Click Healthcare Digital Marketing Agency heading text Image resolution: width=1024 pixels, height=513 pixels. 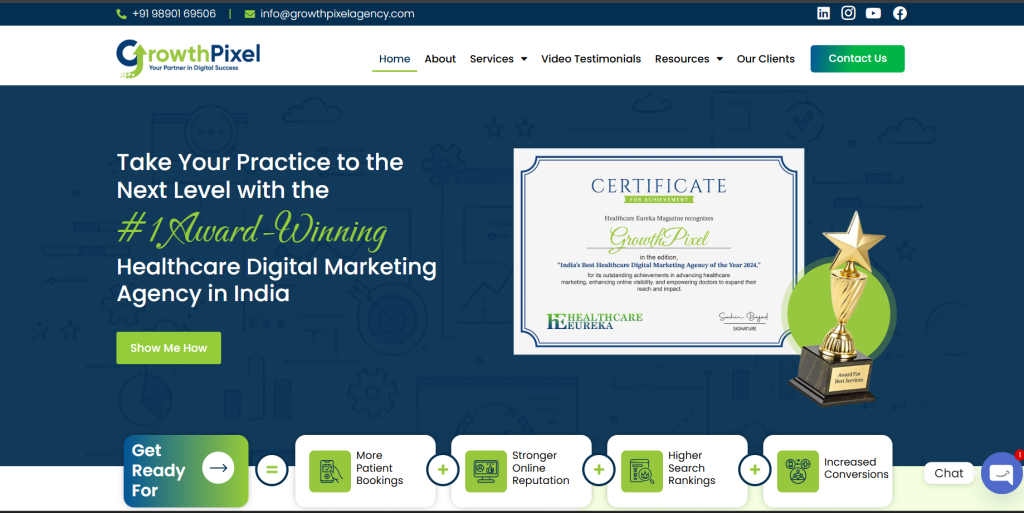click(277, 280)
